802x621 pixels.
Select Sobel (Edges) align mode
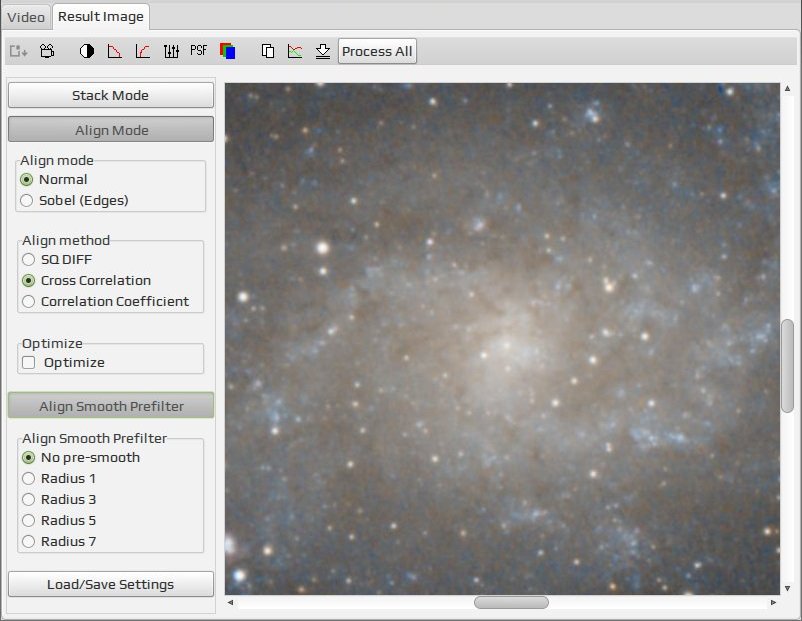pyautogui.click(x=74, y=201)
